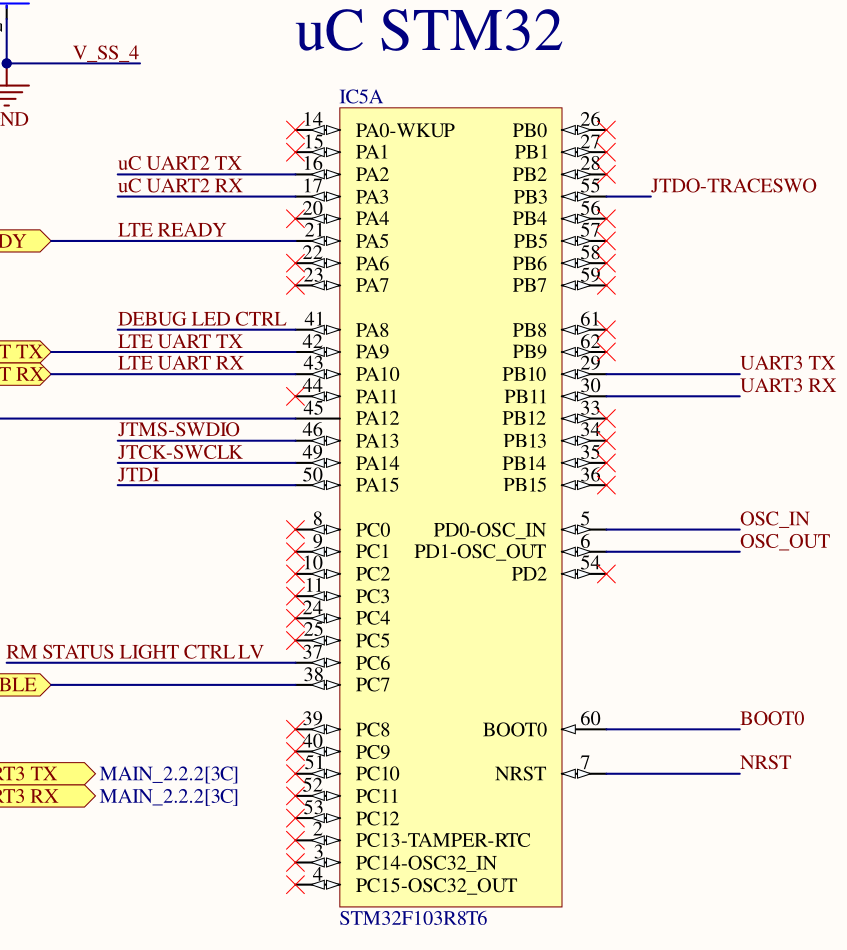Select the yellow 'RT3 RX' sheet port

47,796
